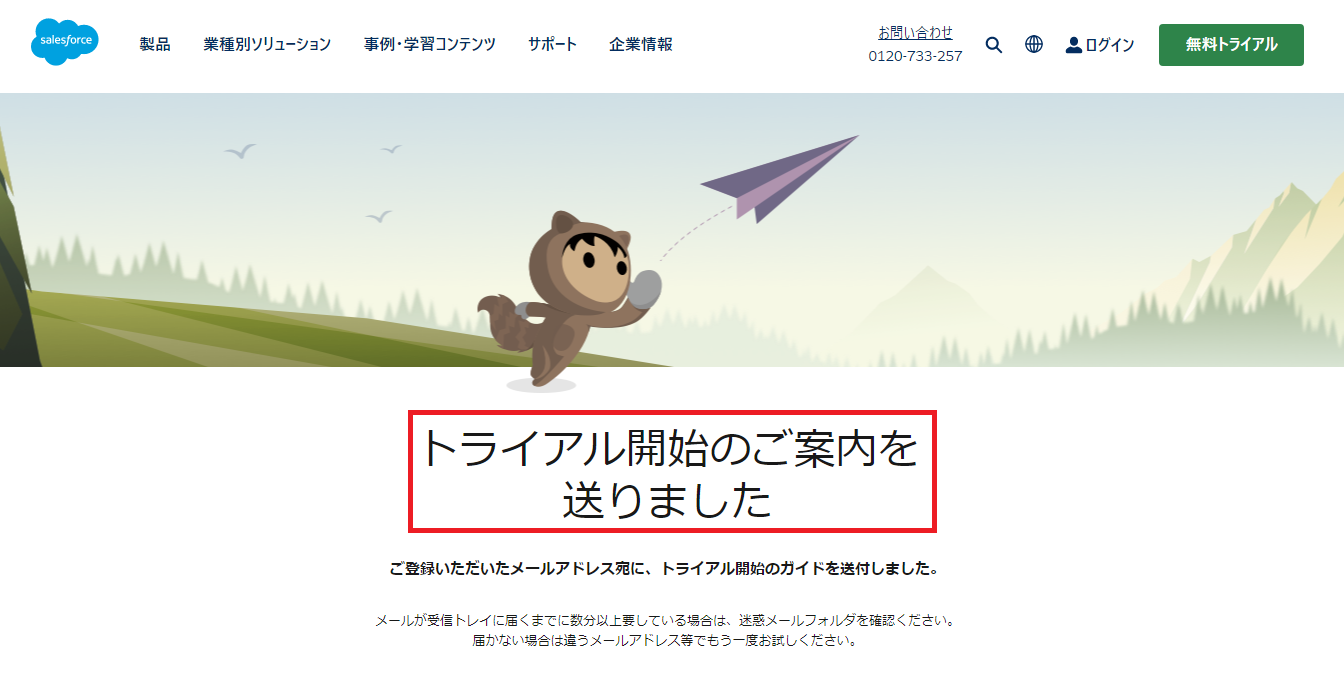1344x700 pixels.
Task: Click the paper airplane illustration
Action: point(780,178)
